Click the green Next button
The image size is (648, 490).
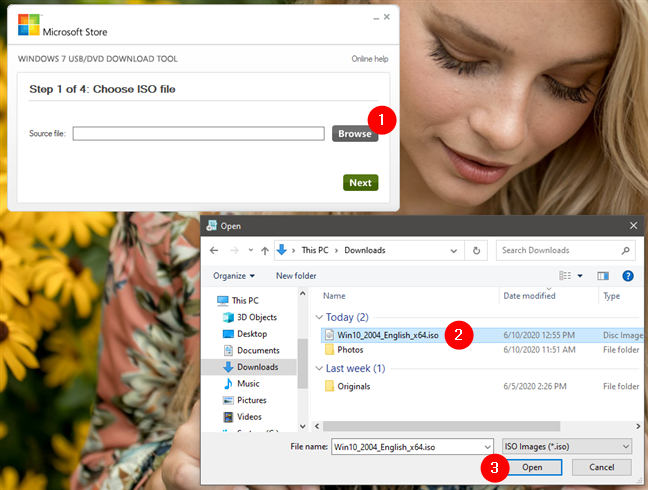coord(360,183)
